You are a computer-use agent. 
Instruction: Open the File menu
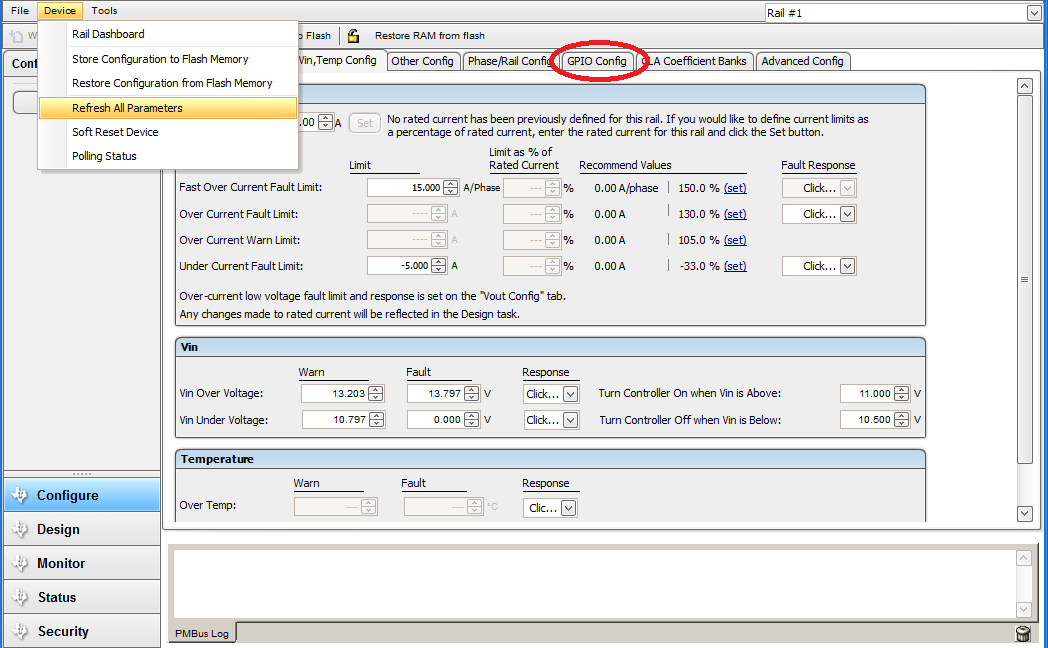[x=20, y=11]
